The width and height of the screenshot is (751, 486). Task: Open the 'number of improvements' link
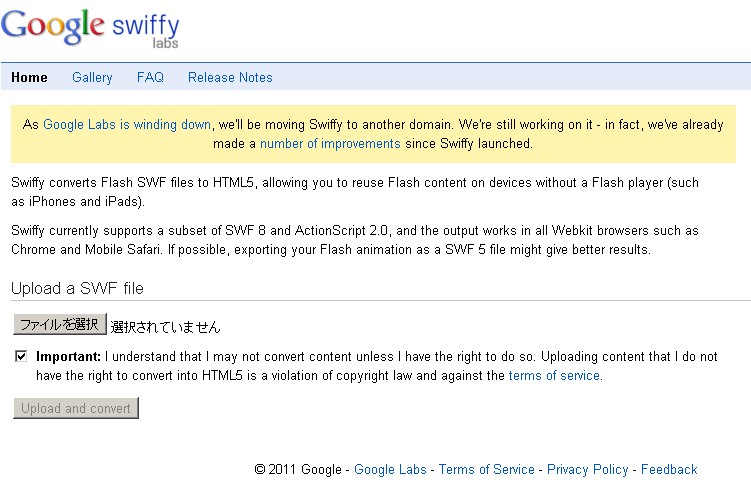(330, 144)
